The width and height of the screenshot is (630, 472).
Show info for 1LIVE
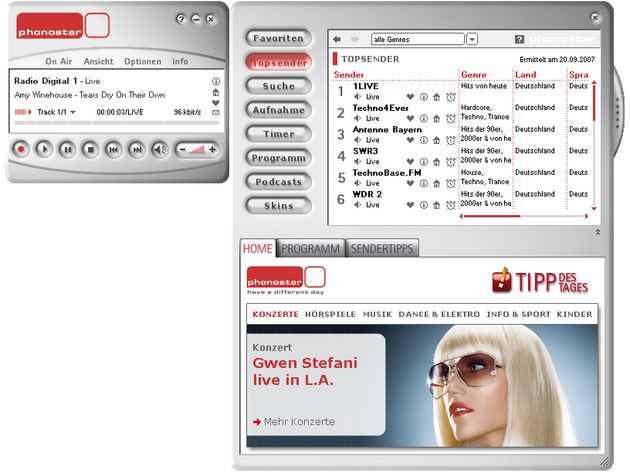point(423,97)
